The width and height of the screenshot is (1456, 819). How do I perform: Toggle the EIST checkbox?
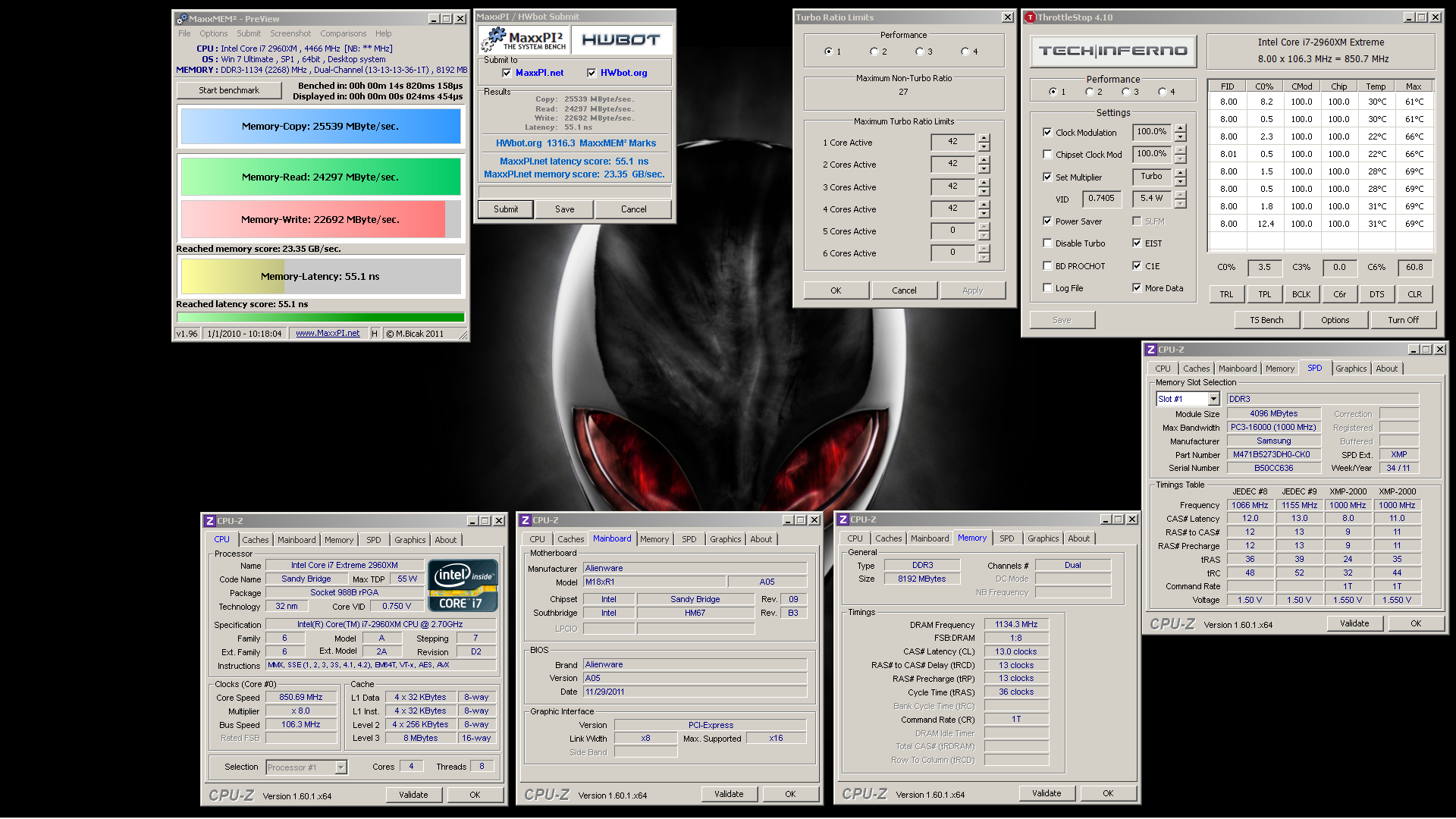1137,243
